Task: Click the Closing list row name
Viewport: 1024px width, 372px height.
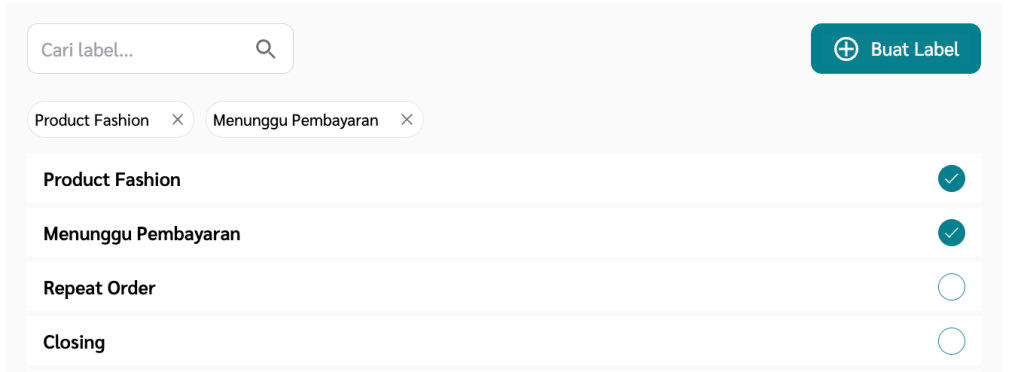Action: (x=74, y=342)
